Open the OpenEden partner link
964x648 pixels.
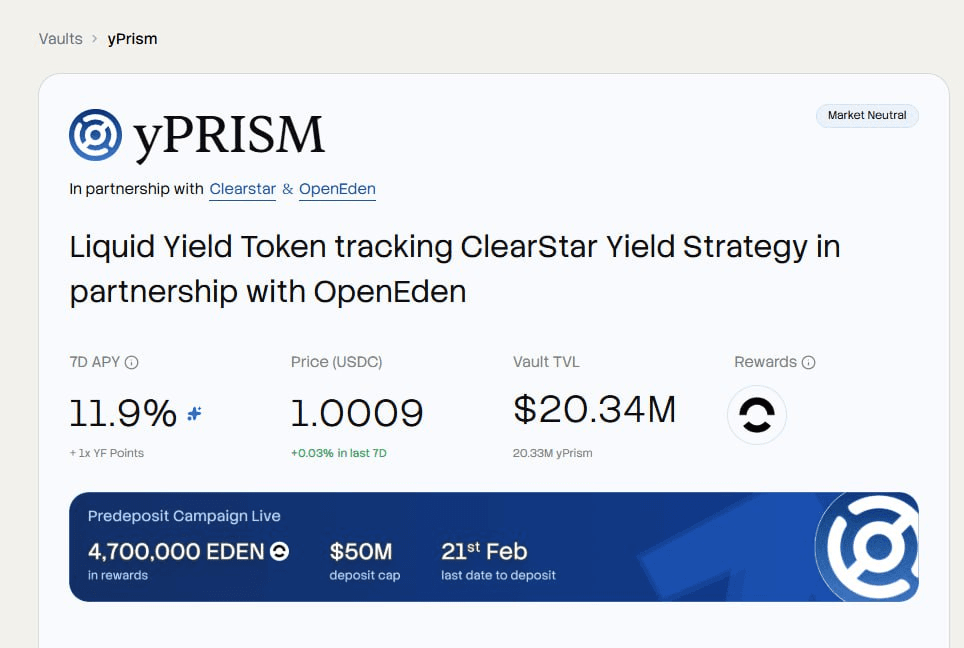click(337, 189)
